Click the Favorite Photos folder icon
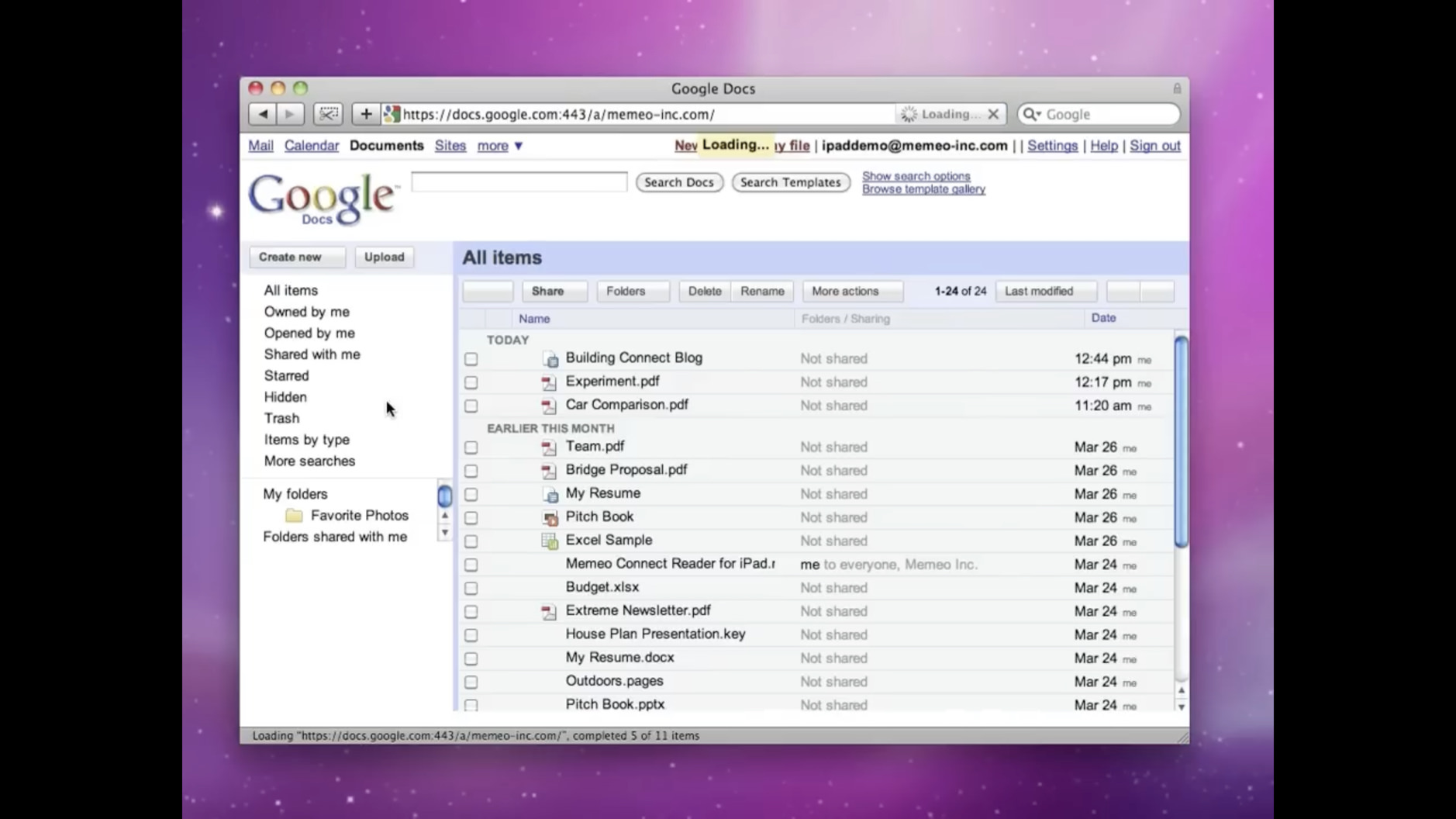 [x=294, y=515]
